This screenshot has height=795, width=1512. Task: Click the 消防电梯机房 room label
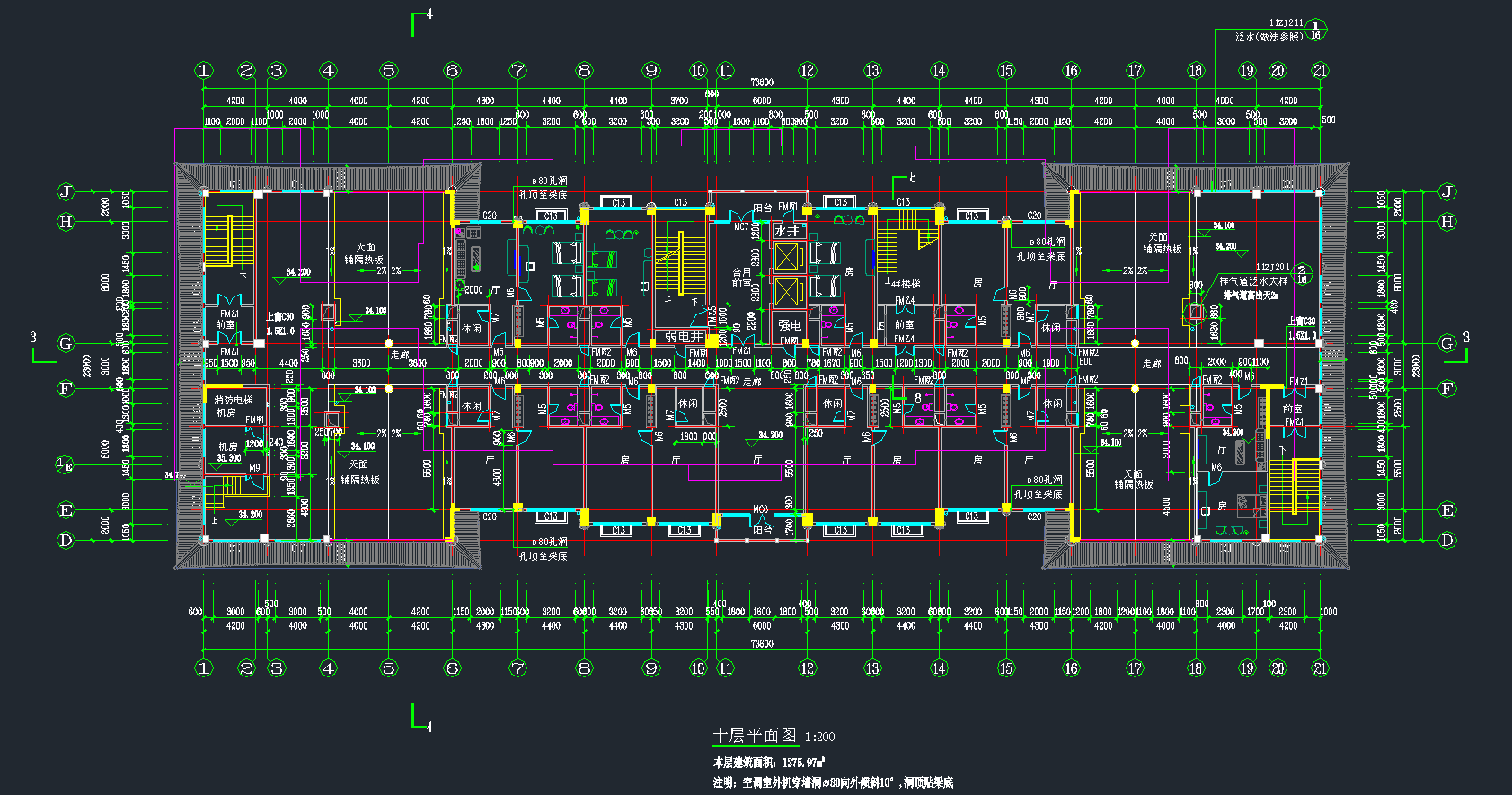click(233, 406)
